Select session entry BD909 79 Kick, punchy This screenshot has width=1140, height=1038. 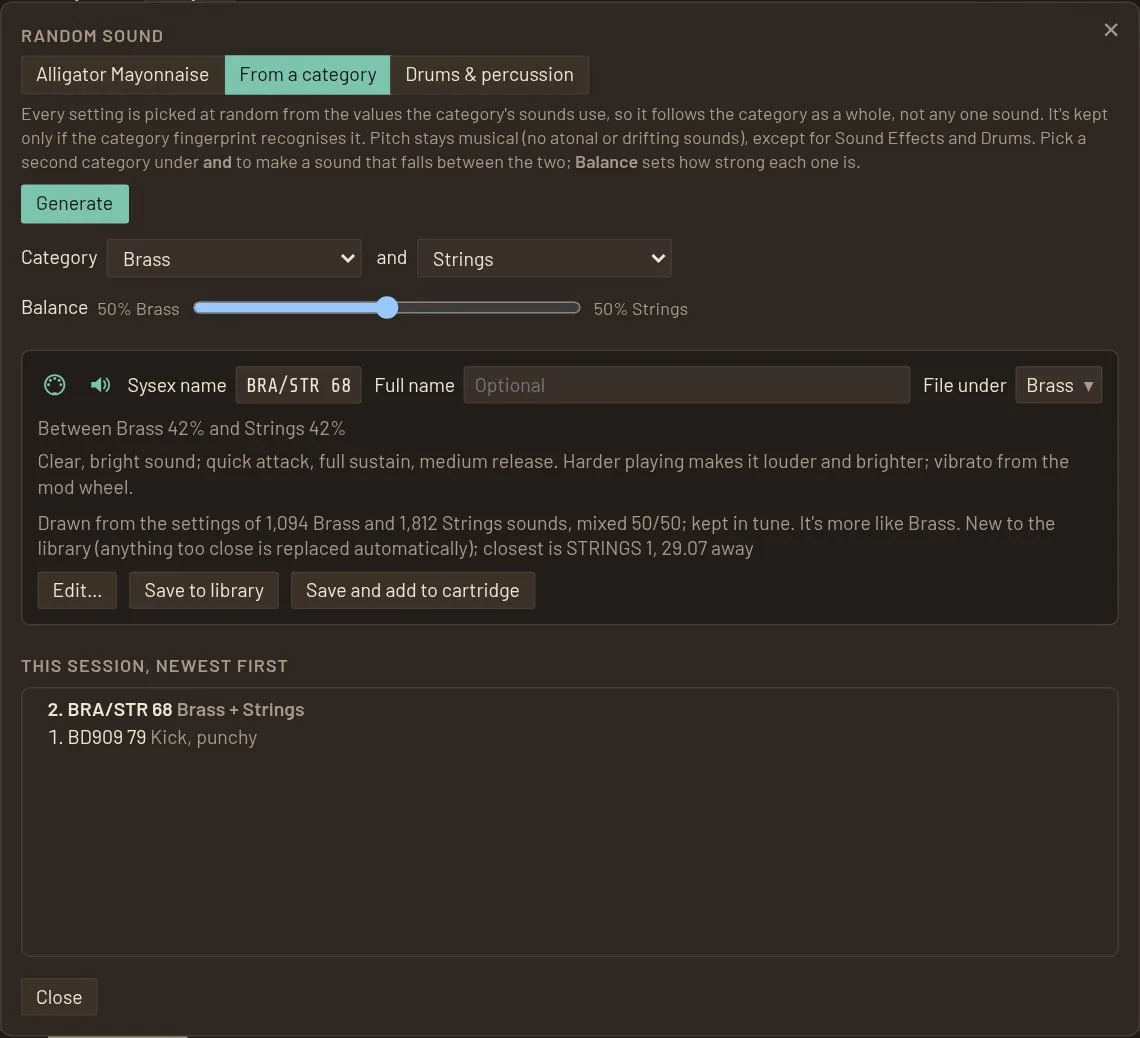pos(153,737)
